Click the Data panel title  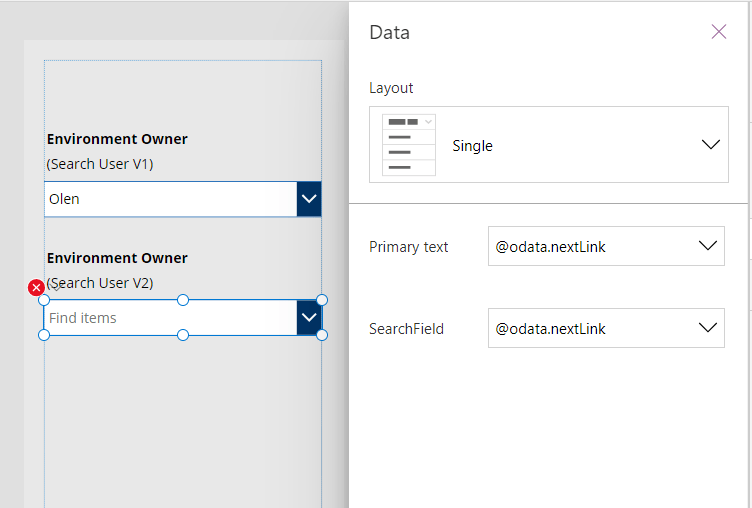pos(389,32)
